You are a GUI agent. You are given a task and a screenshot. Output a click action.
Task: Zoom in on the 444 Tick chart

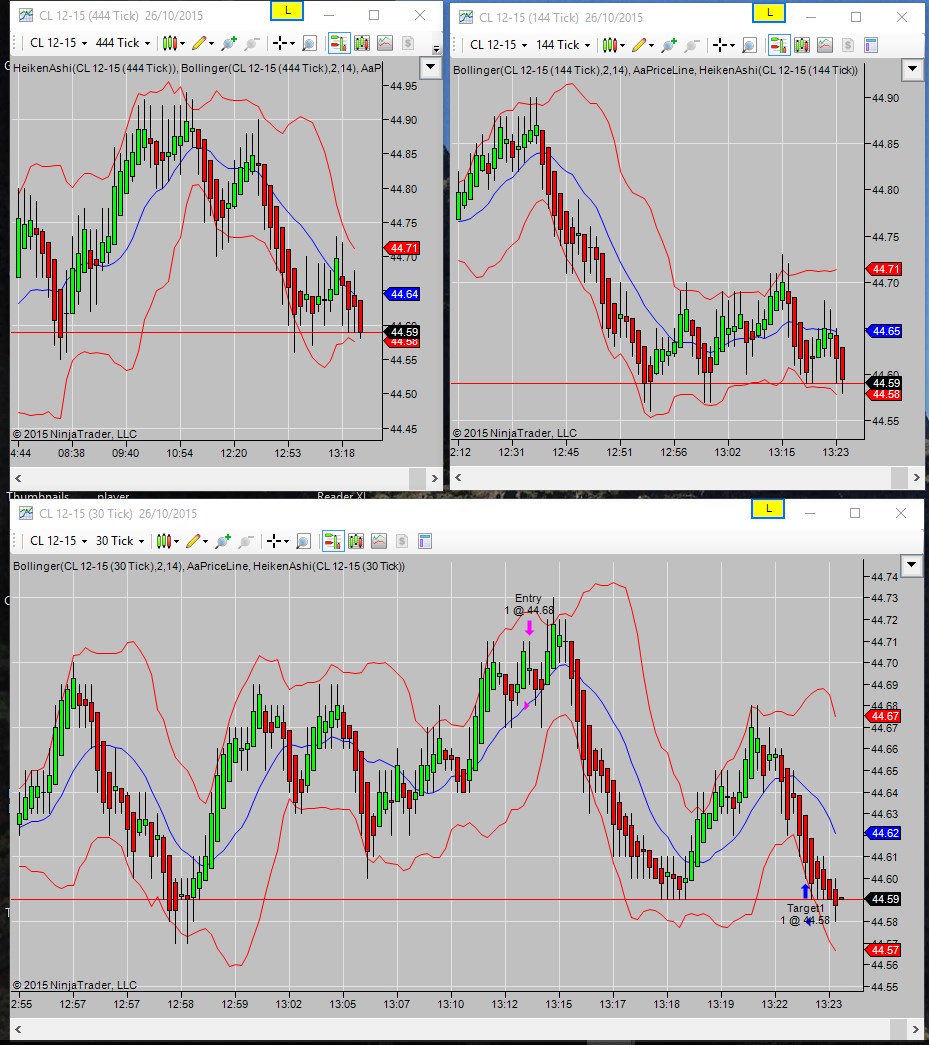229,43
